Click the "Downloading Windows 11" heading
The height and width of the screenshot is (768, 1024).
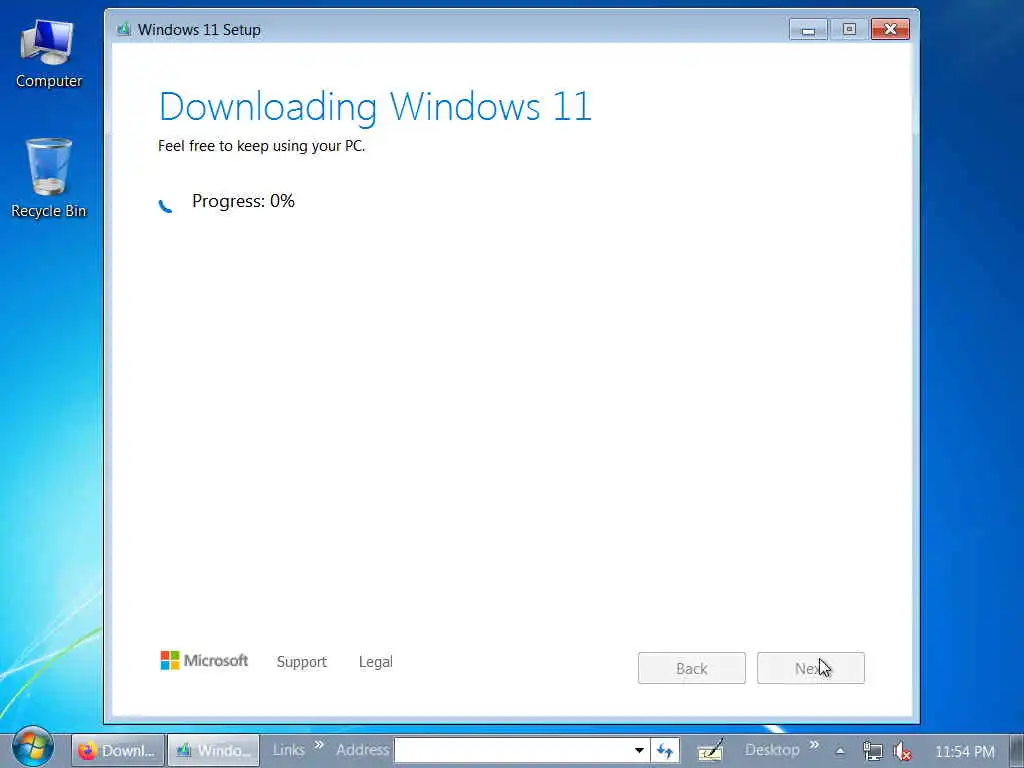[375, 106]
